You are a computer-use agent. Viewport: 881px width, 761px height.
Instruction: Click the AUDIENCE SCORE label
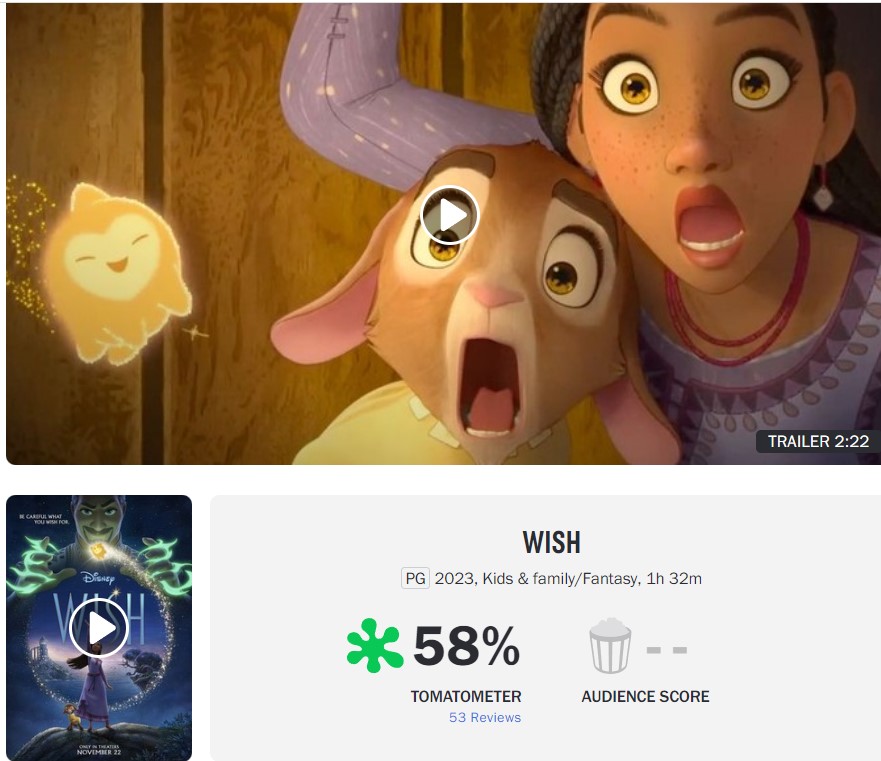pos(645,696)
